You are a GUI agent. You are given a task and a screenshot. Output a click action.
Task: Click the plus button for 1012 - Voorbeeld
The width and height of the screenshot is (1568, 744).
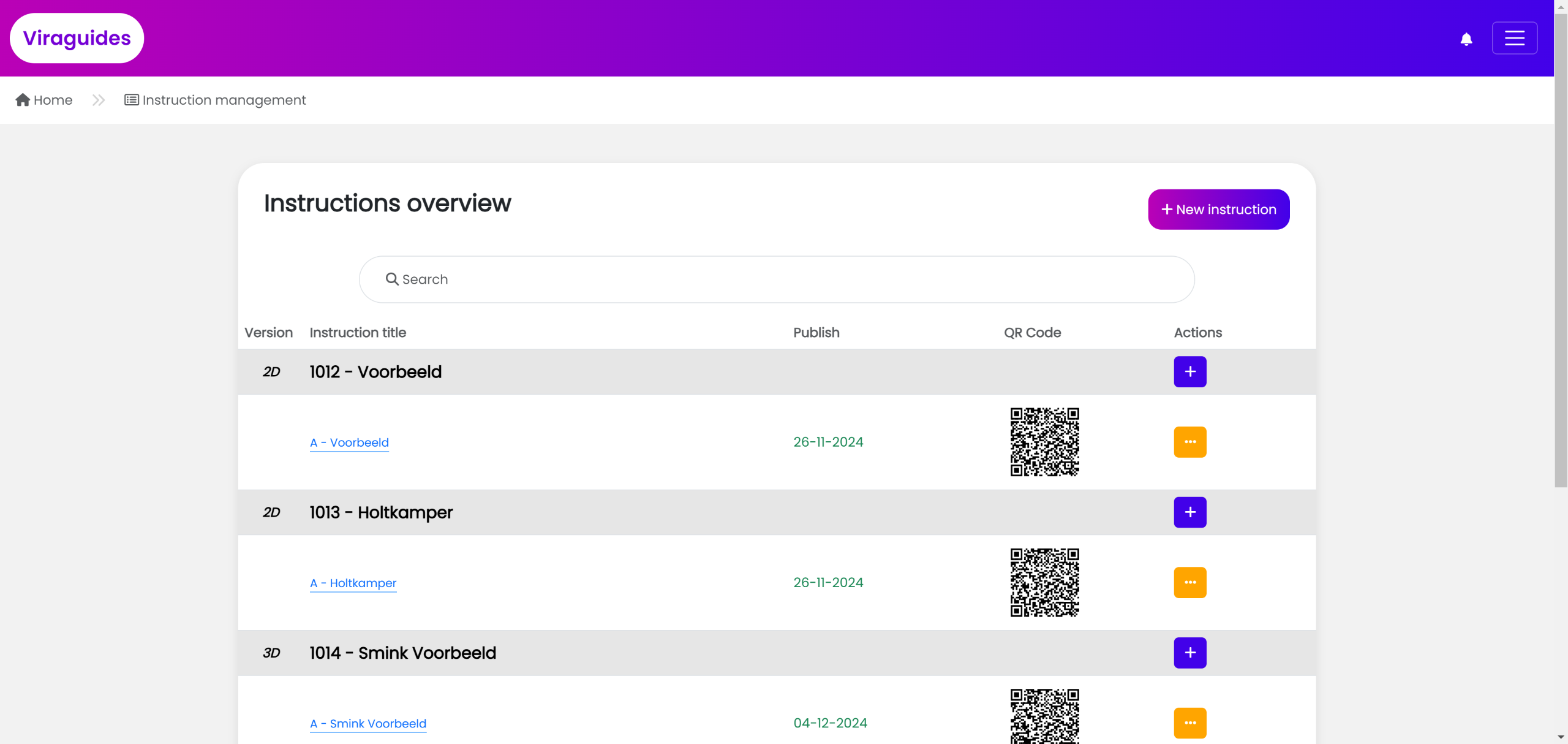(1189, 371)
